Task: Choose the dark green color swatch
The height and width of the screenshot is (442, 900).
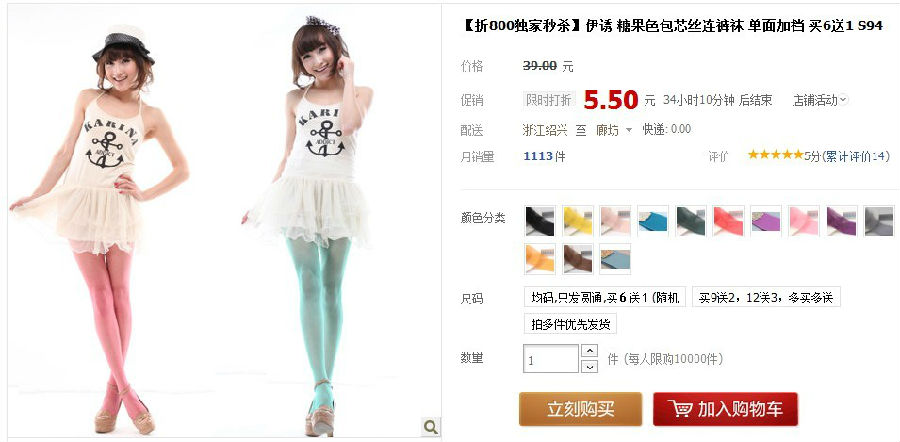Action: 690,221
